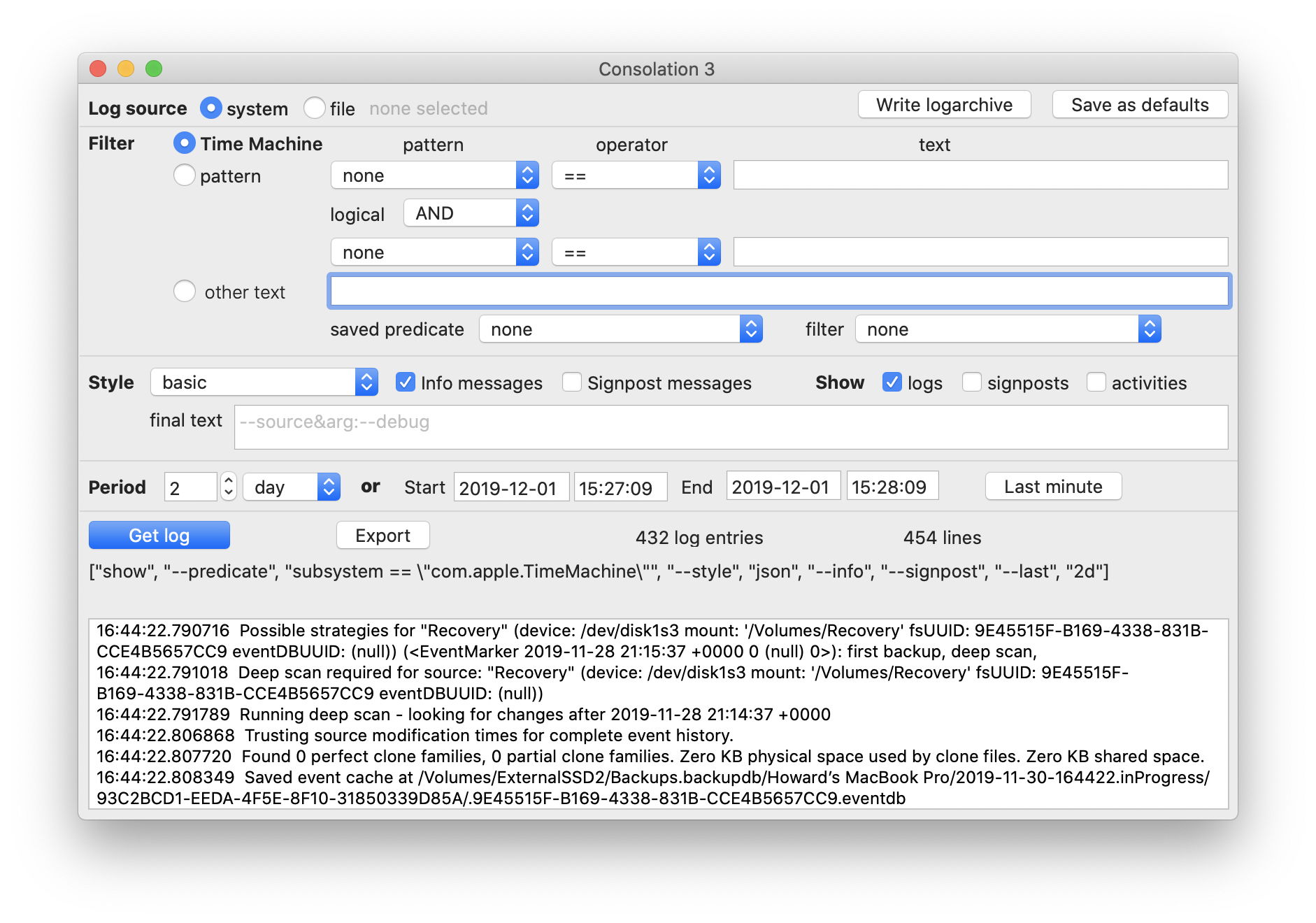Image resolution: width=1316 pixels, height=923 pixels.
Task: Click the period number stepper arrows
Action: [x=229, y=487]
